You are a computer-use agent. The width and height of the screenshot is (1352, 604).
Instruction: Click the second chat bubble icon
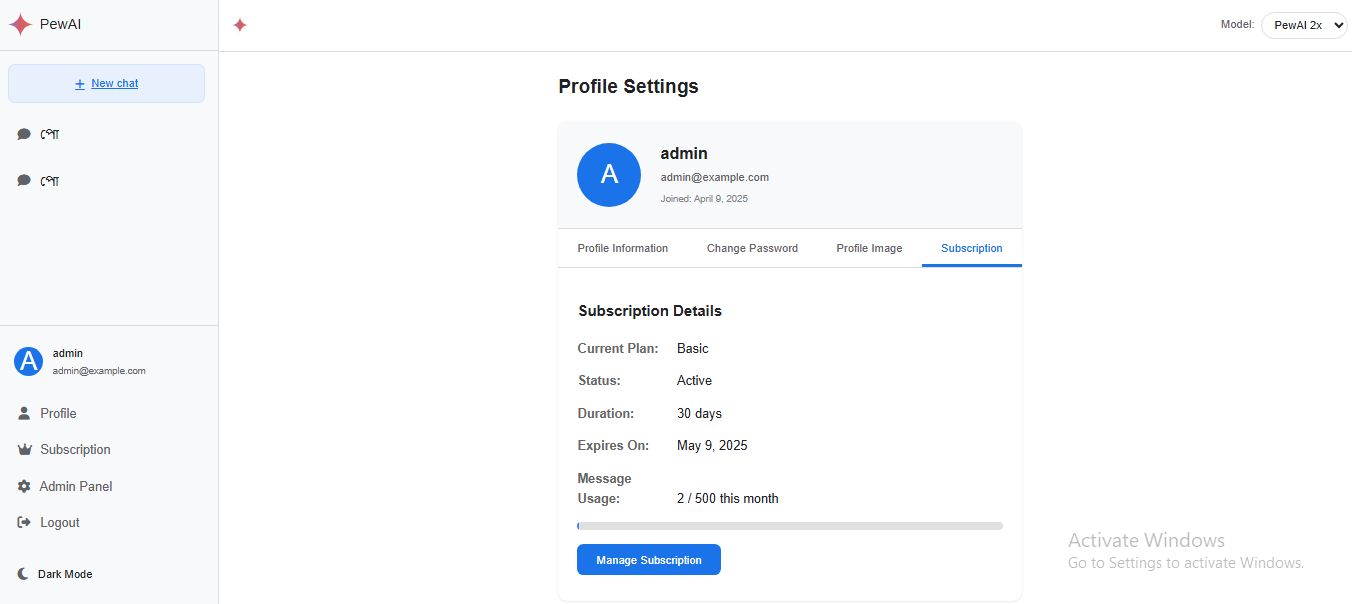pyautogui.click(x=24, y=181)
